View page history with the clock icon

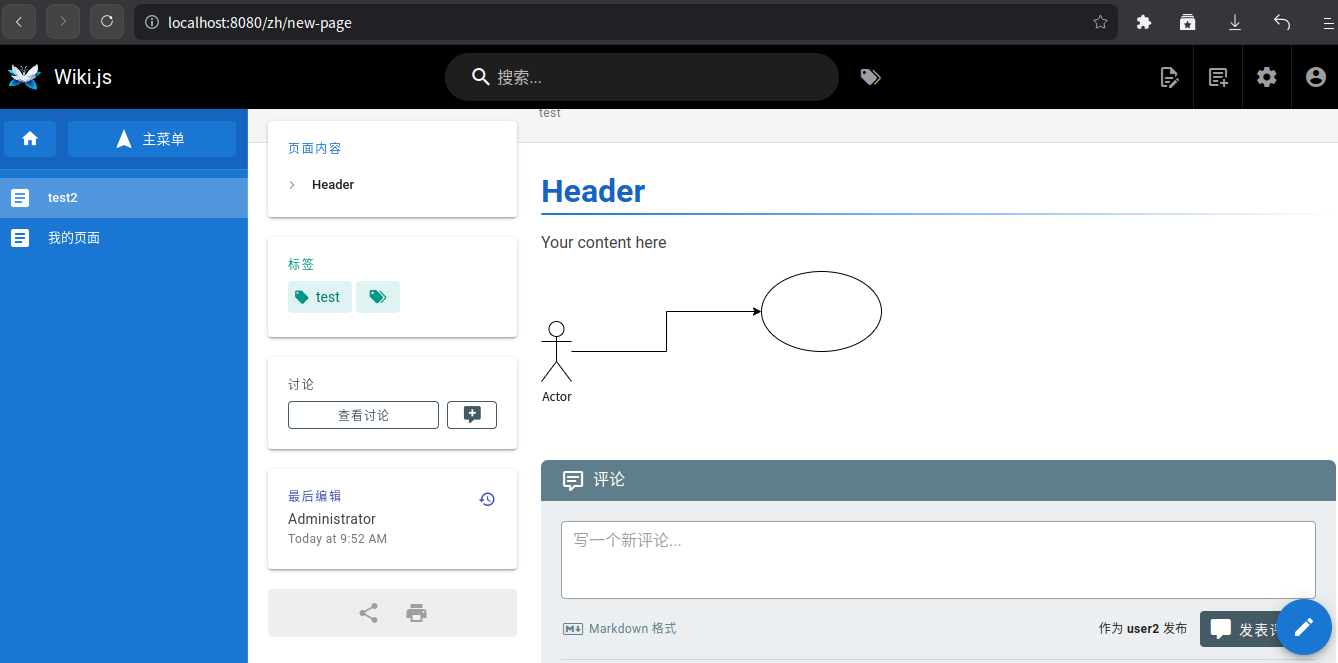(487, 498)
